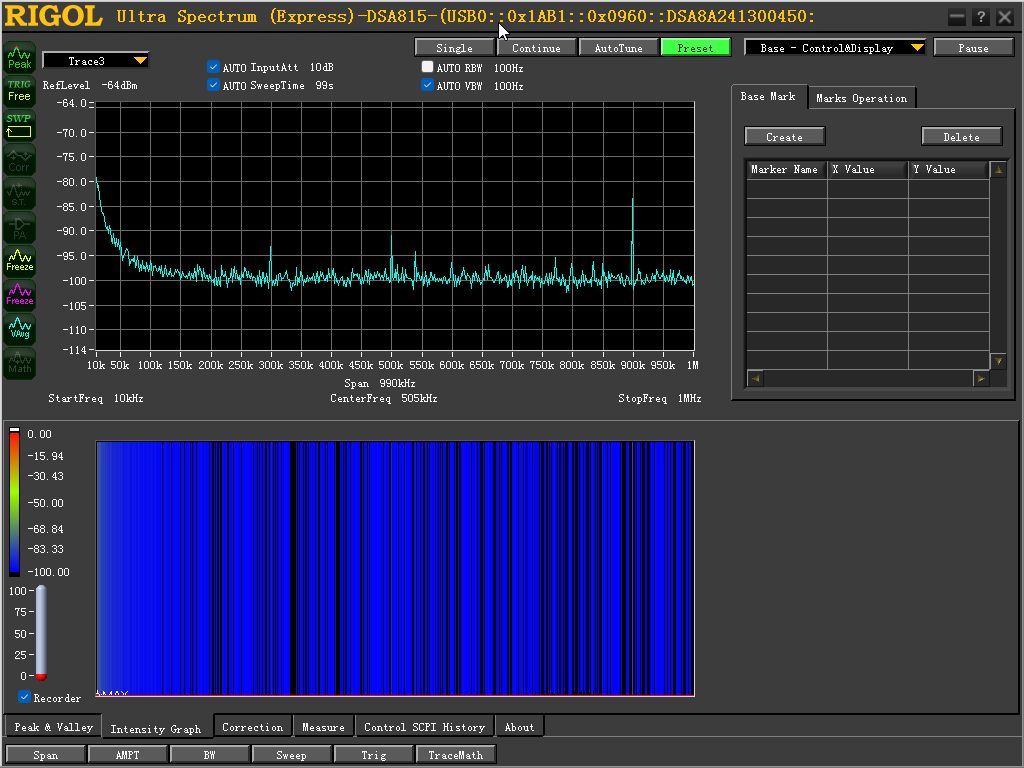Click the yellow Freeze trace icon

[20, 261]
